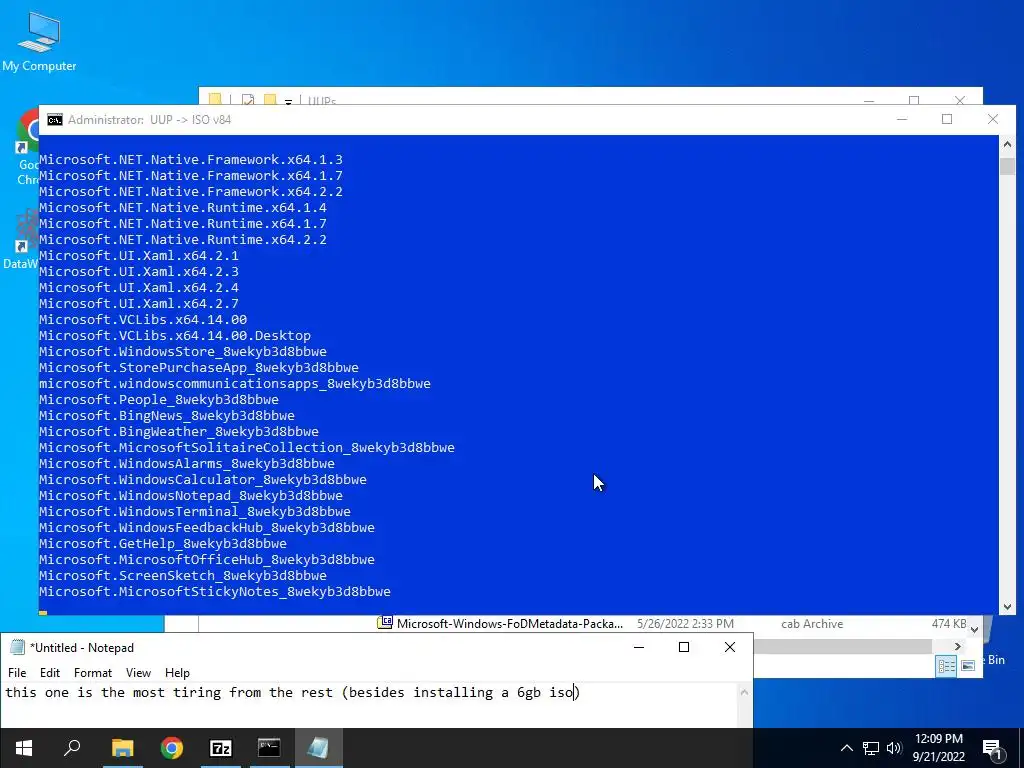The width and height of the screenshot is (1024, 768).
Task: Maximize the Notepad window
Action: (x=684, y=647)
